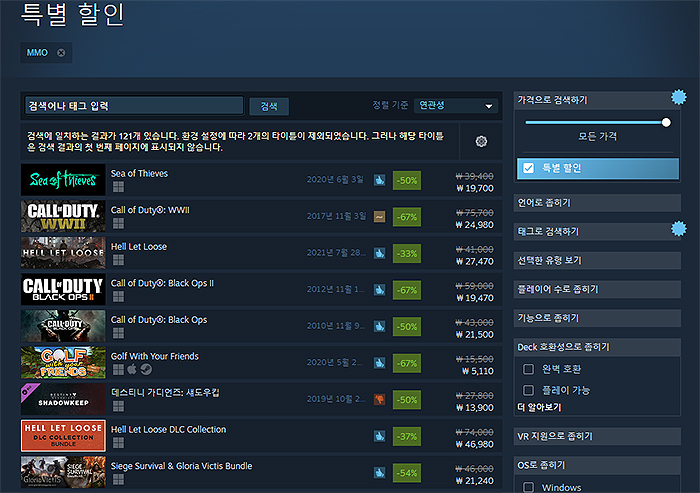Click review icon for Hell Let Loose DLC Collection
Viewport: 700px width, 493px height.
[379, 436]
